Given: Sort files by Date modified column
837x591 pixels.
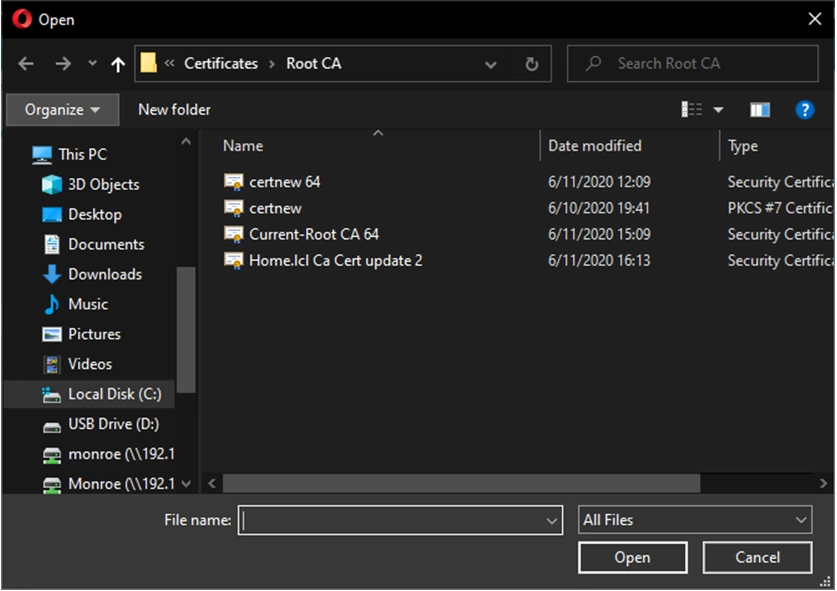Looking at the screenshot, I should (x=594, y=146).
